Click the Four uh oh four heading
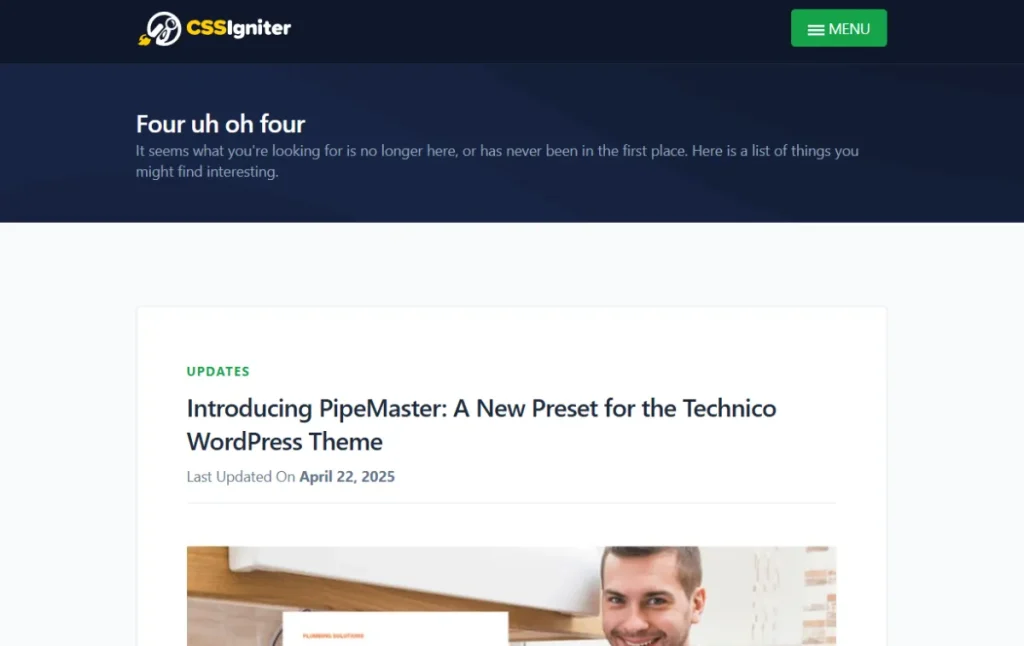The width and height of the screenshot is (1024, 646). [x=220, y=124]
